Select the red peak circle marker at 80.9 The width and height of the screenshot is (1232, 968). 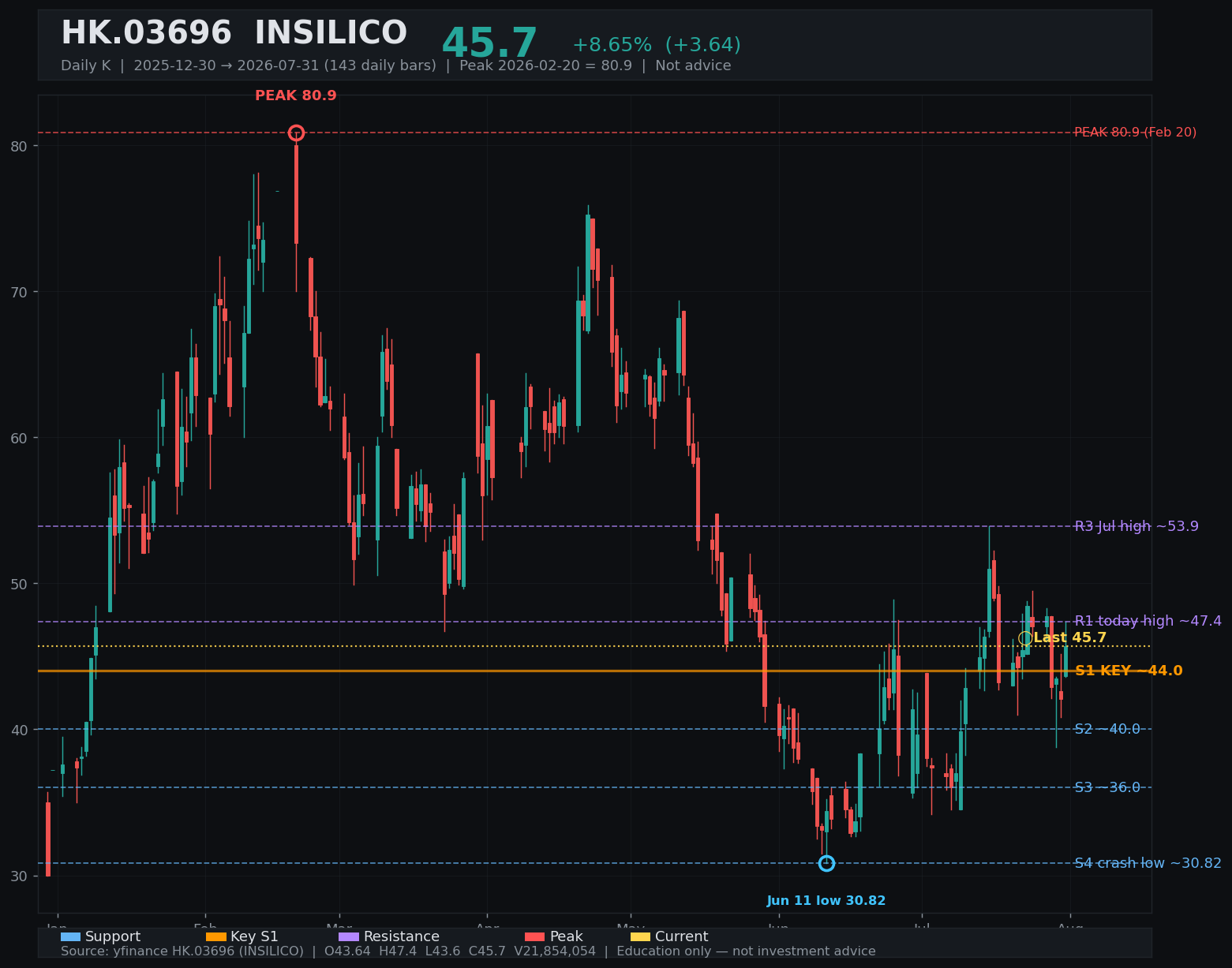click(x=296, y=133)
